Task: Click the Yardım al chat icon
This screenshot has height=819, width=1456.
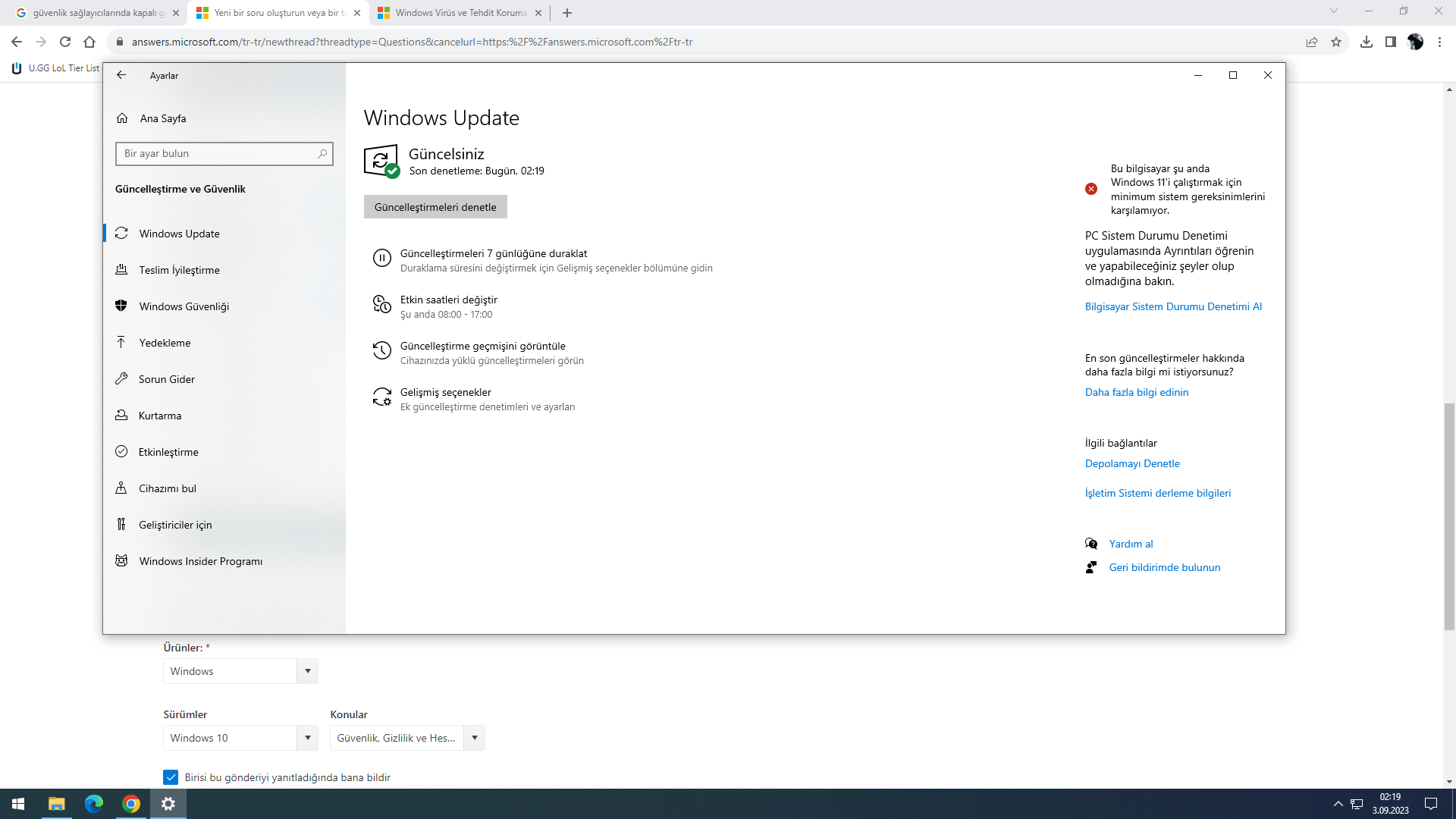Action: tap(1091, 544)
